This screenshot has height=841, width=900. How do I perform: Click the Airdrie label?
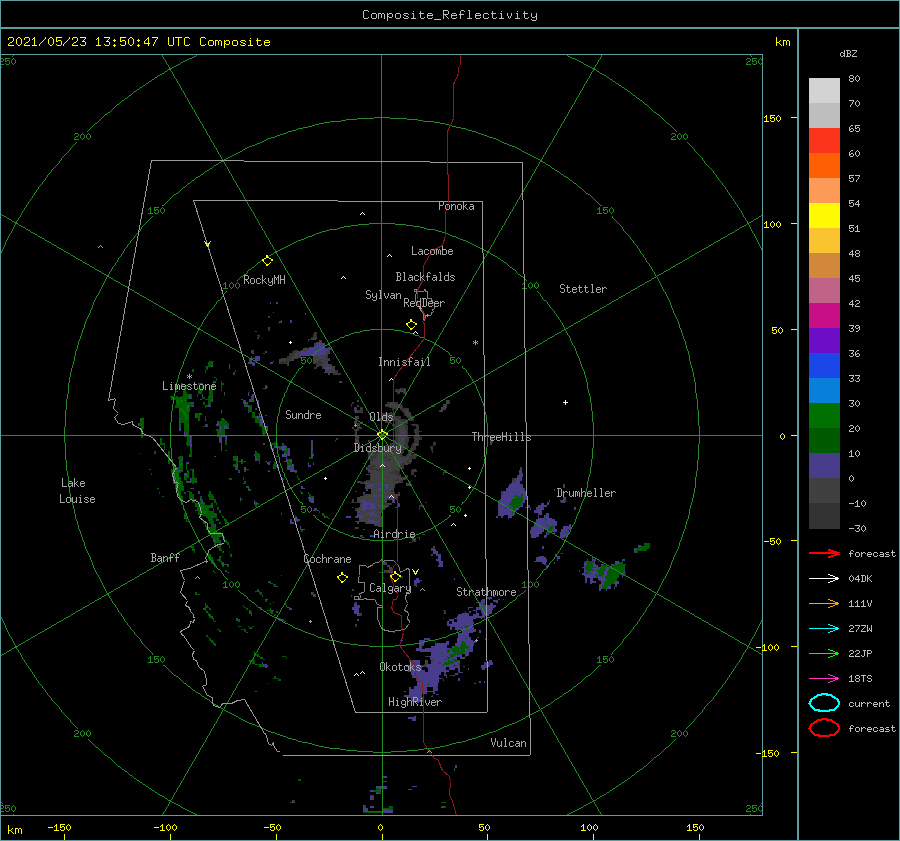[394, 534]
